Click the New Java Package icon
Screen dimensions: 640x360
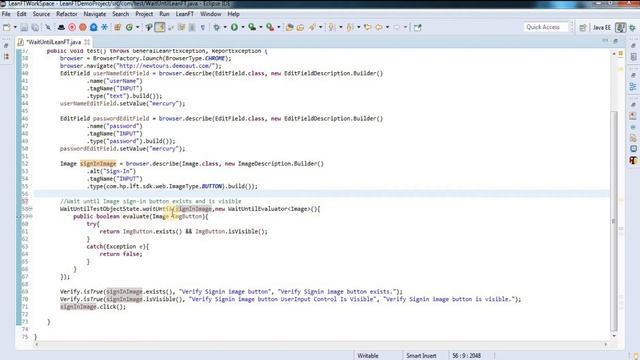(289, 27)
